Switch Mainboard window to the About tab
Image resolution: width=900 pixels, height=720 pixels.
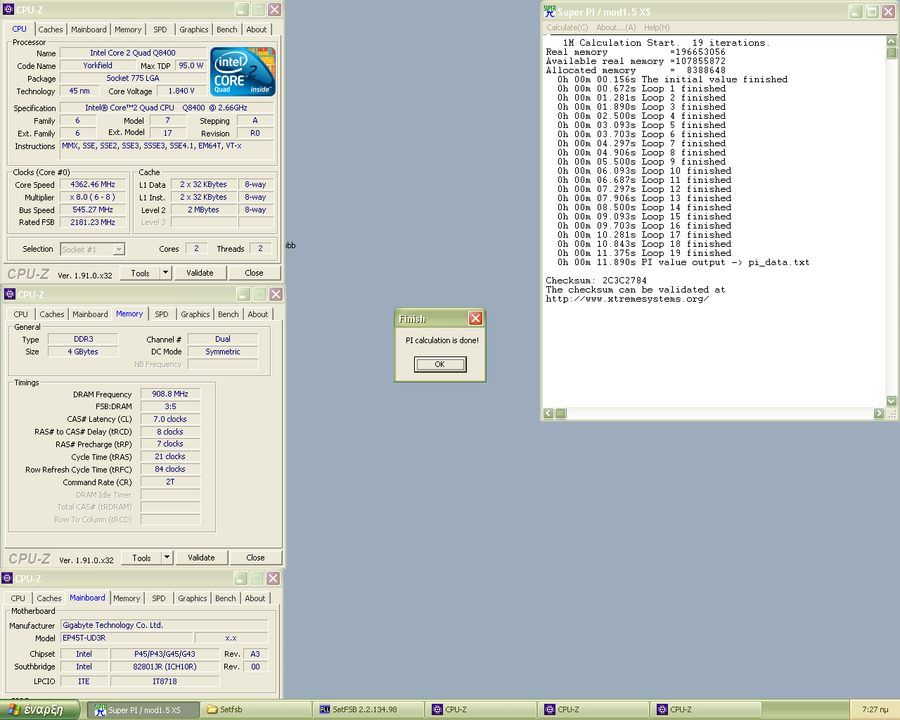click(255, 598)
